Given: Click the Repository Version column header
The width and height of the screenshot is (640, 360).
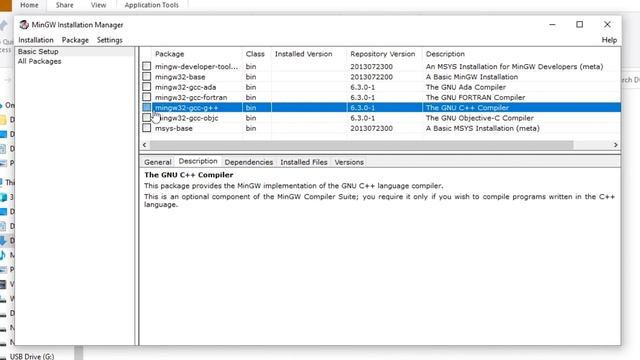Looking at the screenshot, I should point(382,54).
